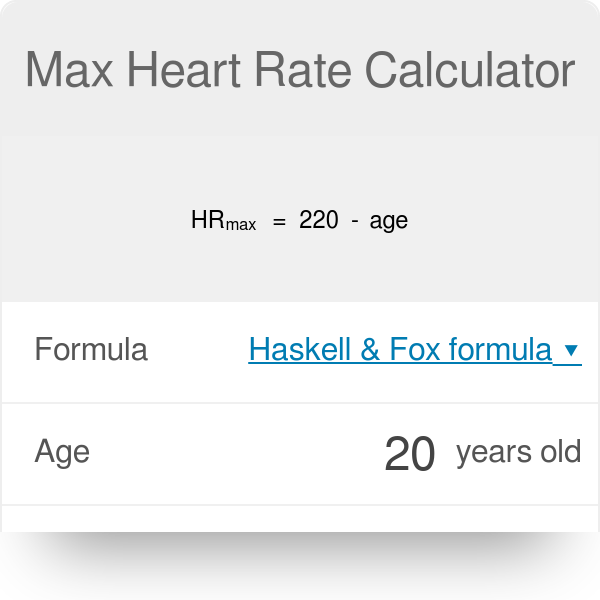Viewport: 600px width, 600px height.
Task: Click the black bar at the bottom
Action: 300,566
